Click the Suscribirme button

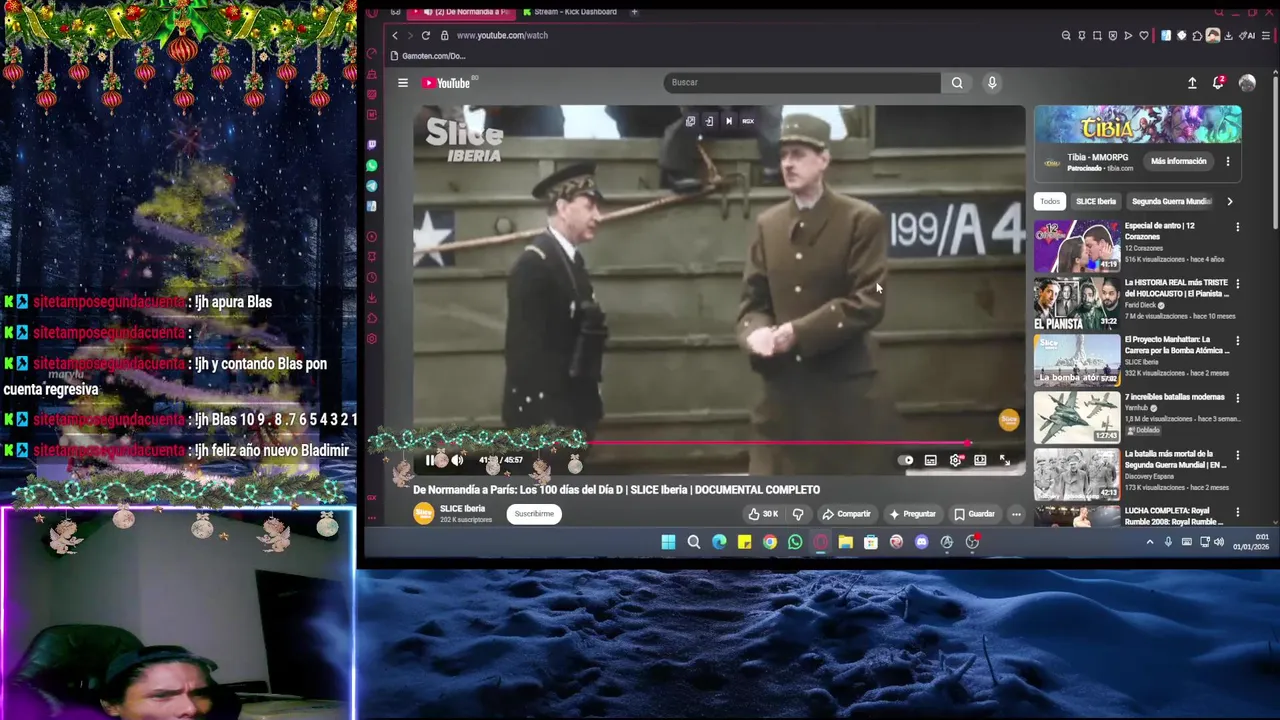[534, 514]
